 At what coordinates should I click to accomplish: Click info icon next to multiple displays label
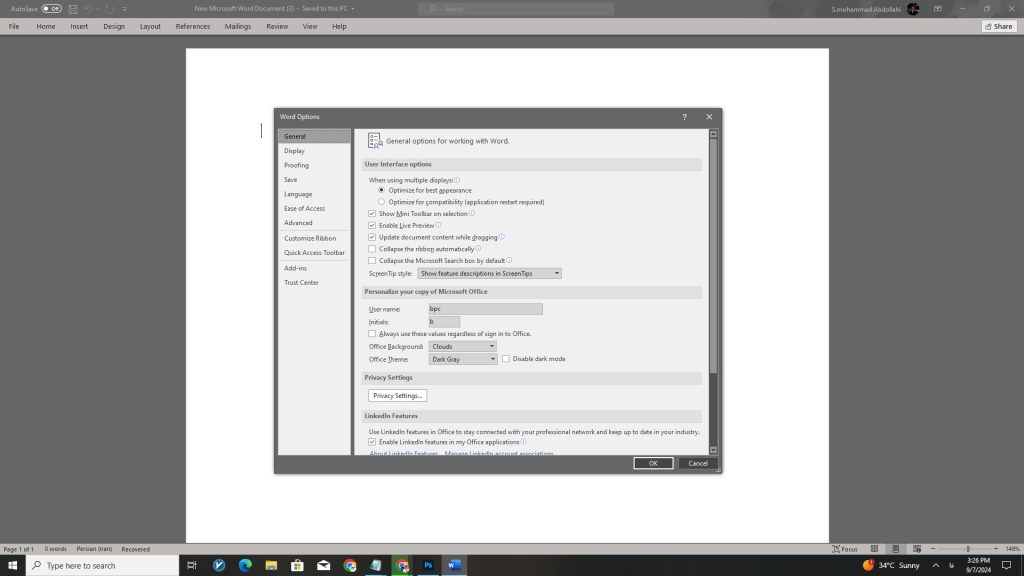(x=457, y=180)
